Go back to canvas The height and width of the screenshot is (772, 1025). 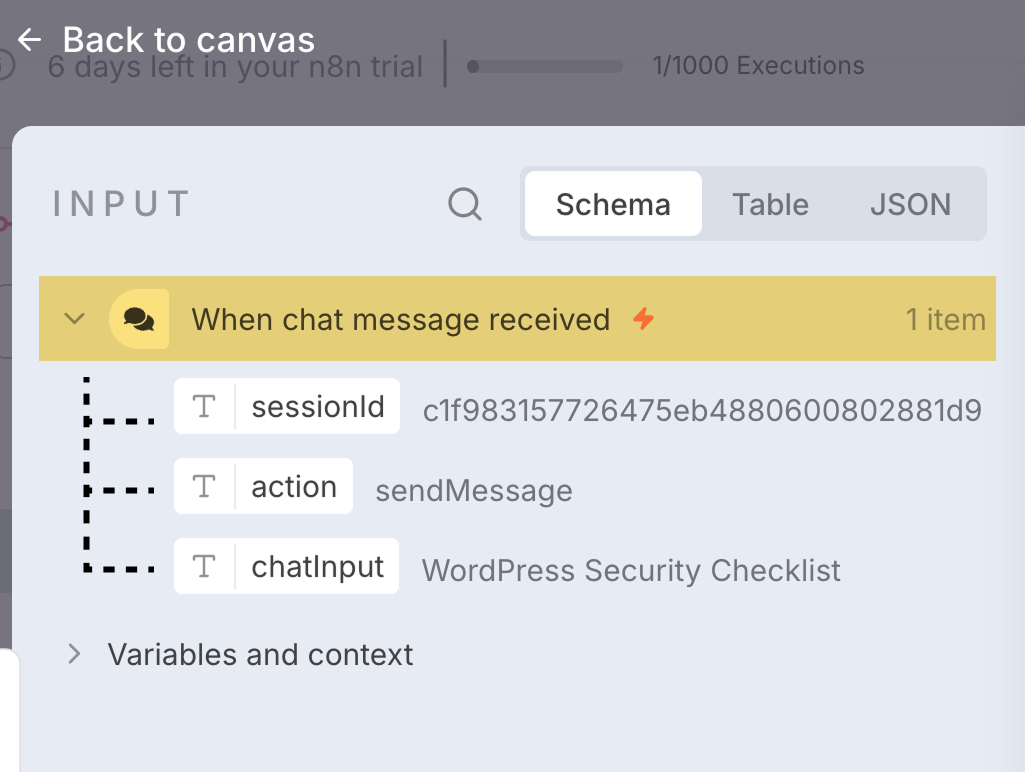[x=188, y=40]
